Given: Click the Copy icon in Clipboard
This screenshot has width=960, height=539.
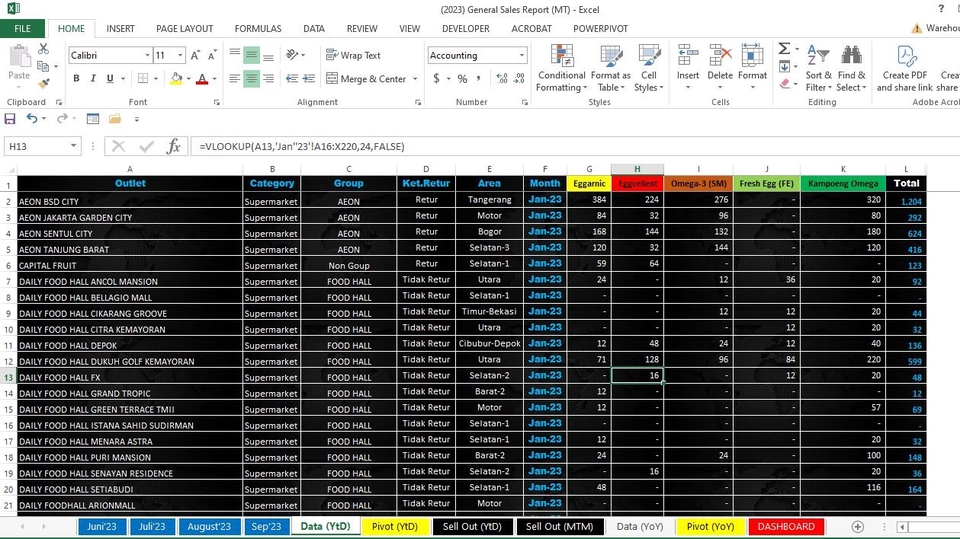Looking at the screenshot, I should tap(42, 66).
